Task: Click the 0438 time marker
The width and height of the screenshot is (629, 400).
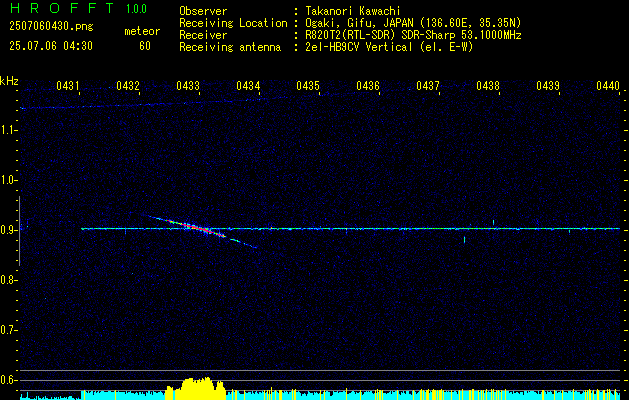Action: (x=488, y=85)
